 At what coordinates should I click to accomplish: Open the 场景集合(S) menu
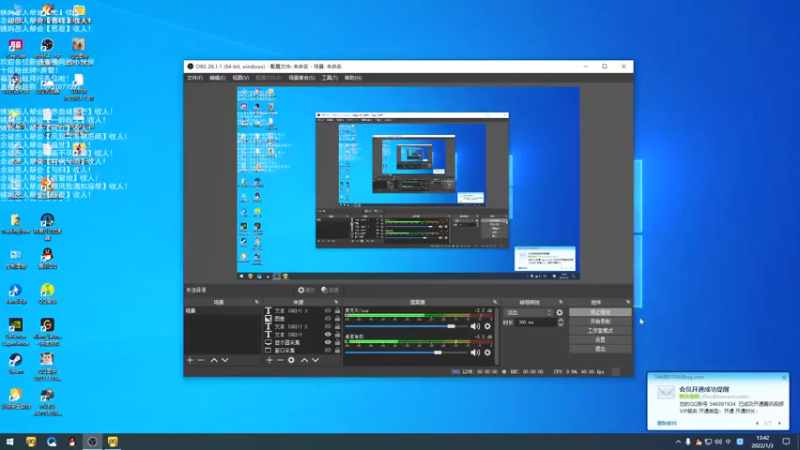pos(302,78)
